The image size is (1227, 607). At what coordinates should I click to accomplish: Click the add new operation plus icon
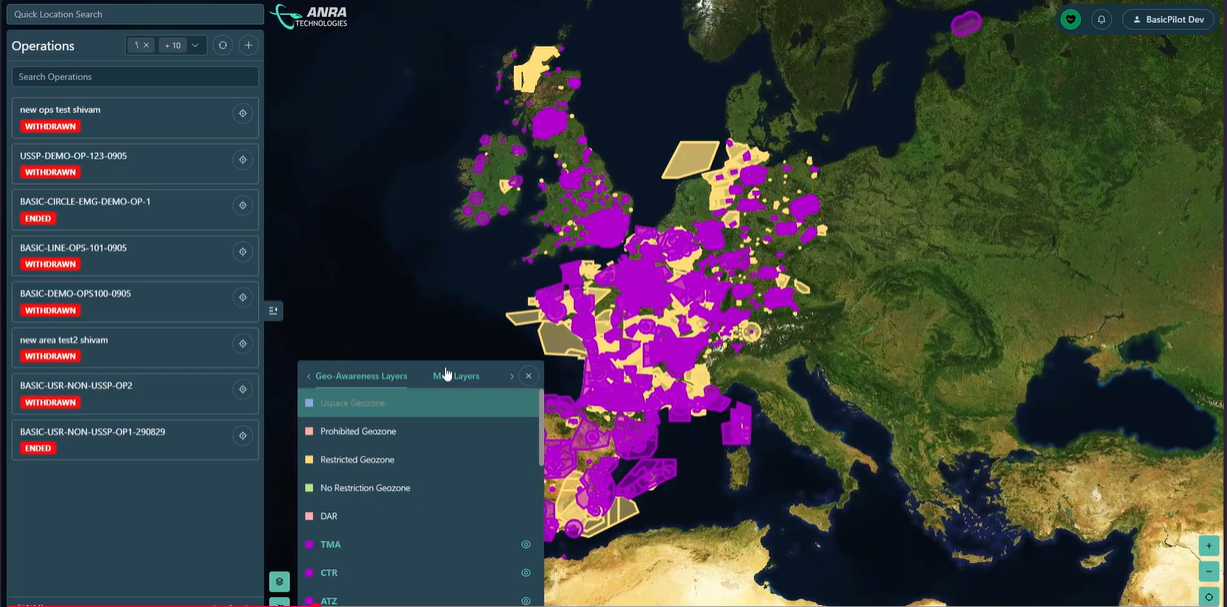(249, 45)
